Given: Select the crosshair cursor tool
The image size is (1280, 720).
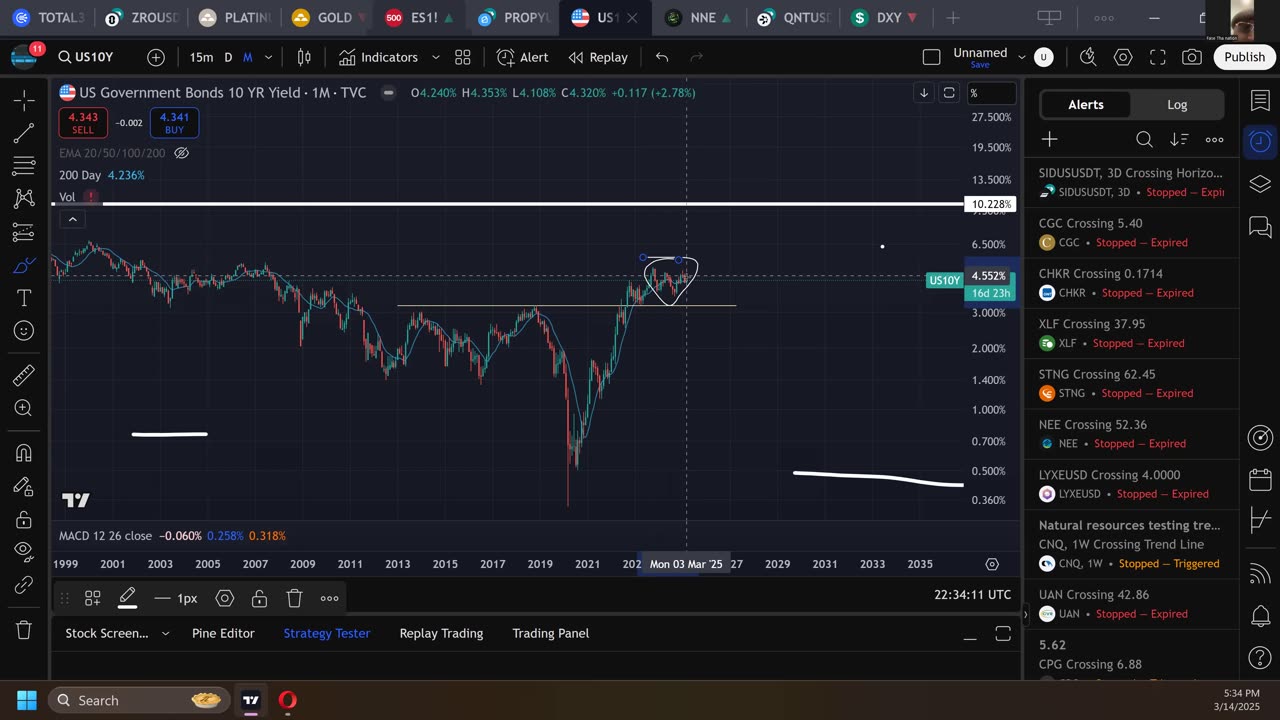Looking at the screenshot, I should tap(24, 100).
